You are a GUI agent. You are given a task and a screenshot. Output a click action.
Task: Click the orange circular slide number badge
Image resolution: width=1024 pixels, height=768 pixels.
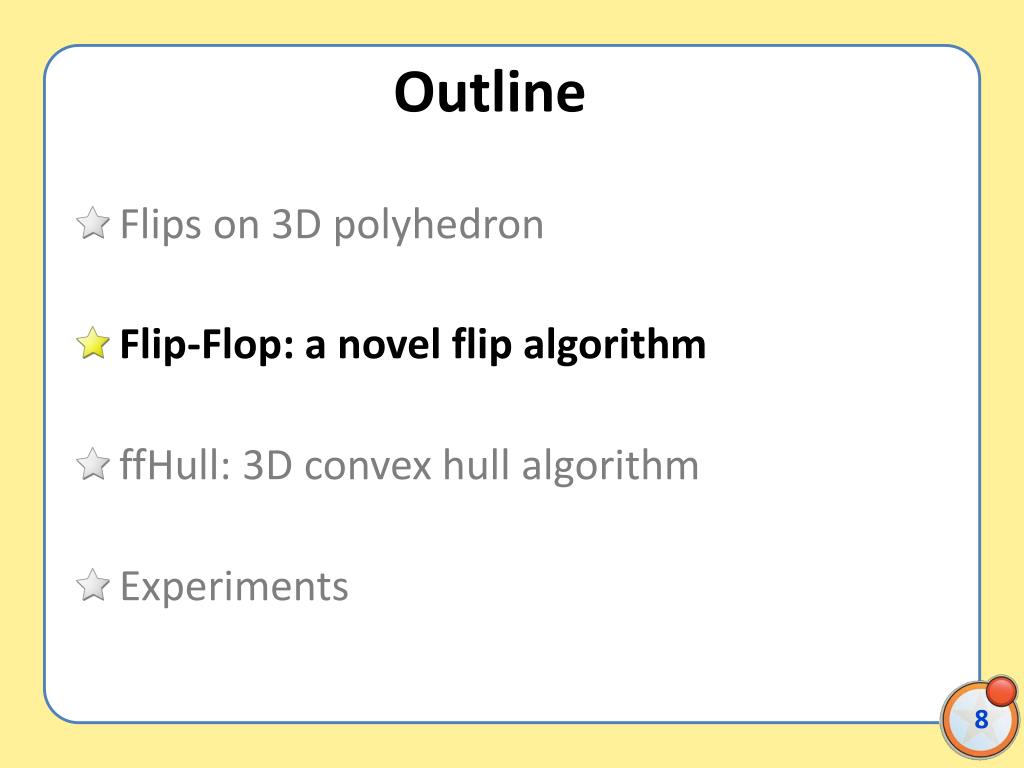click(979, 718)
